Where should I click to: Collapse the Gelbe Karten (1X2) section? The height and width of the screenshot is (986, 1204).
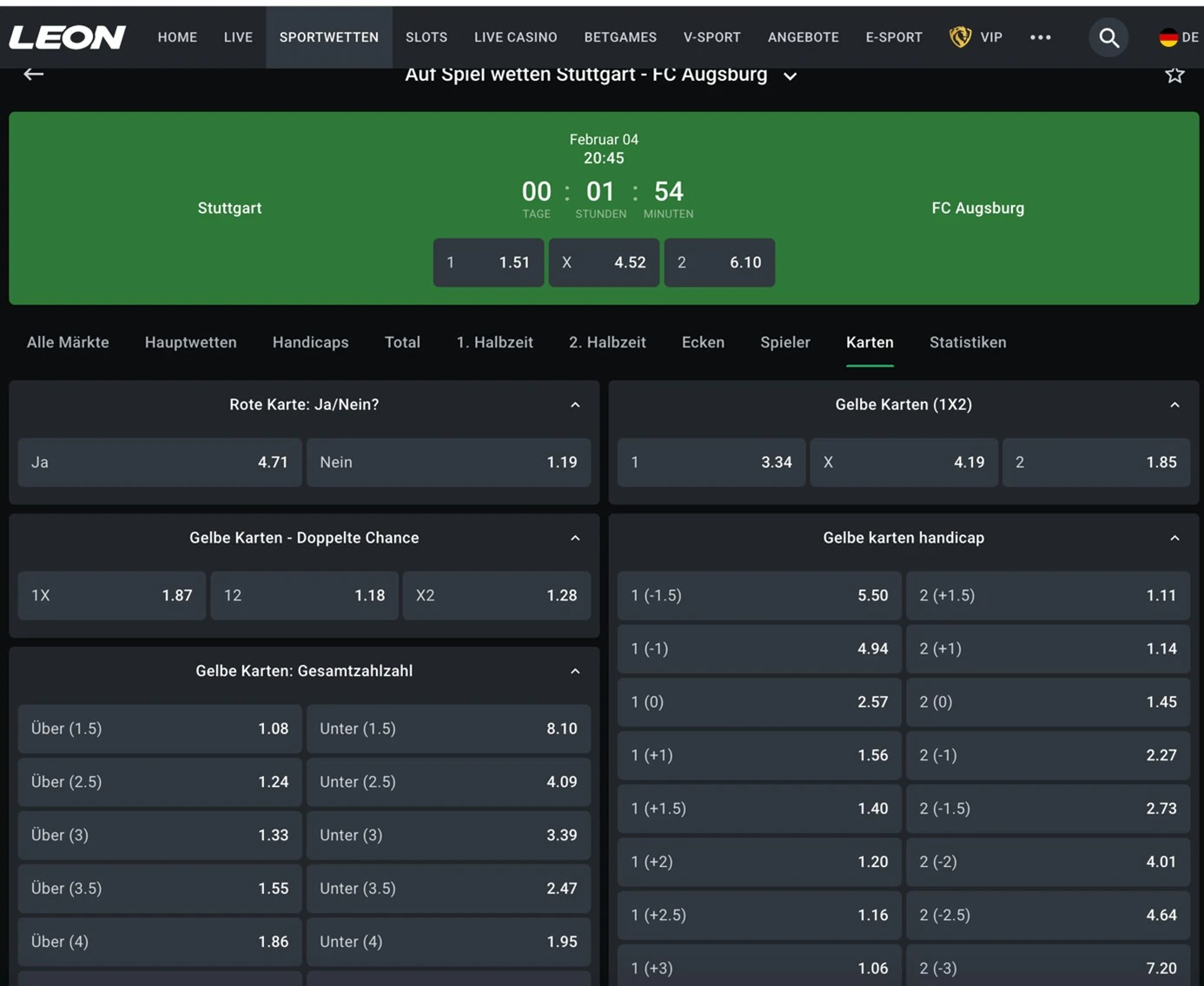pyautogui.click(x=1174, y=405)
